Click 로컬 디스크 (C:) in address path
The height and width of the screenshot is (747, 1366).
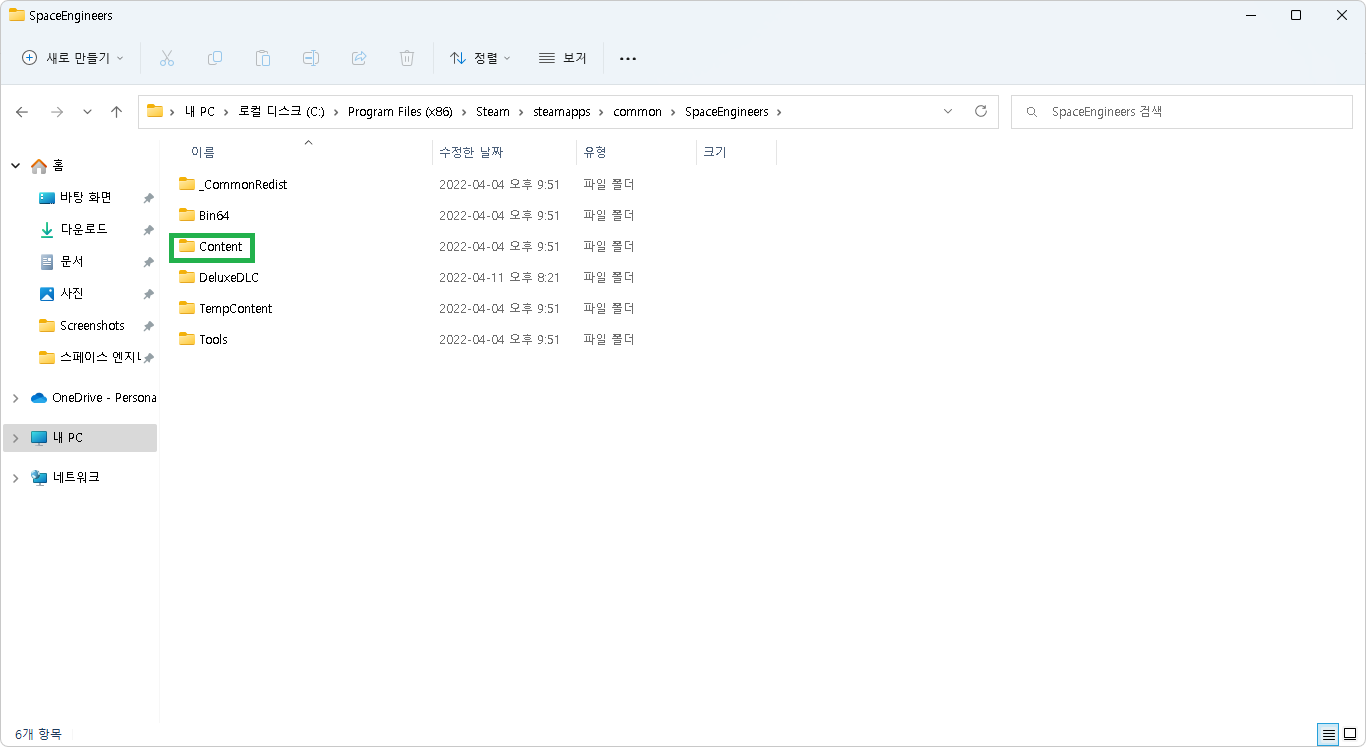click(x=281, y=112)
